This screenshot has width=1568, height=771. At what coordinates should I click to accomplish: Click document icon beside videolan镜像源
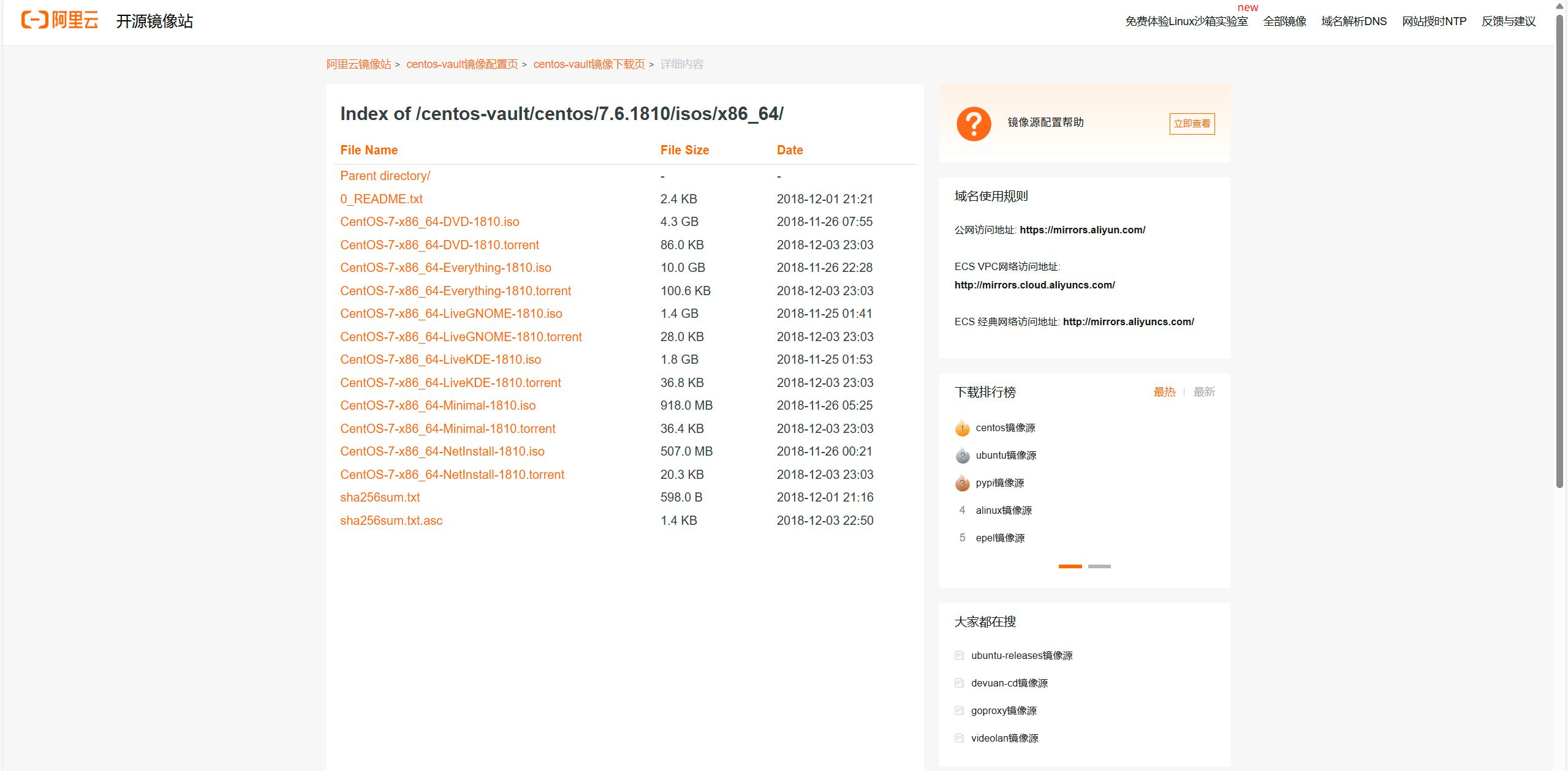click(x=959, y=738)
